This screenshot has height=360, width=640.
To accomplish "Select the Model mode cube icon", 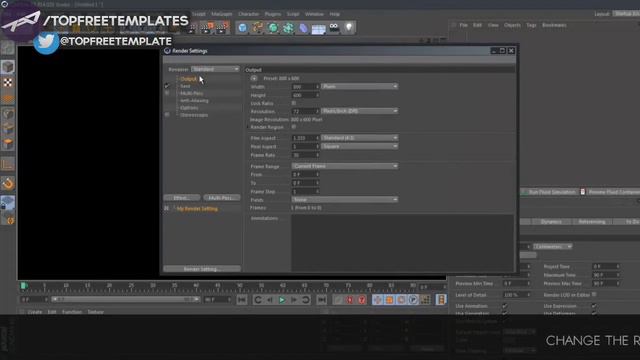I will (8, 67).
